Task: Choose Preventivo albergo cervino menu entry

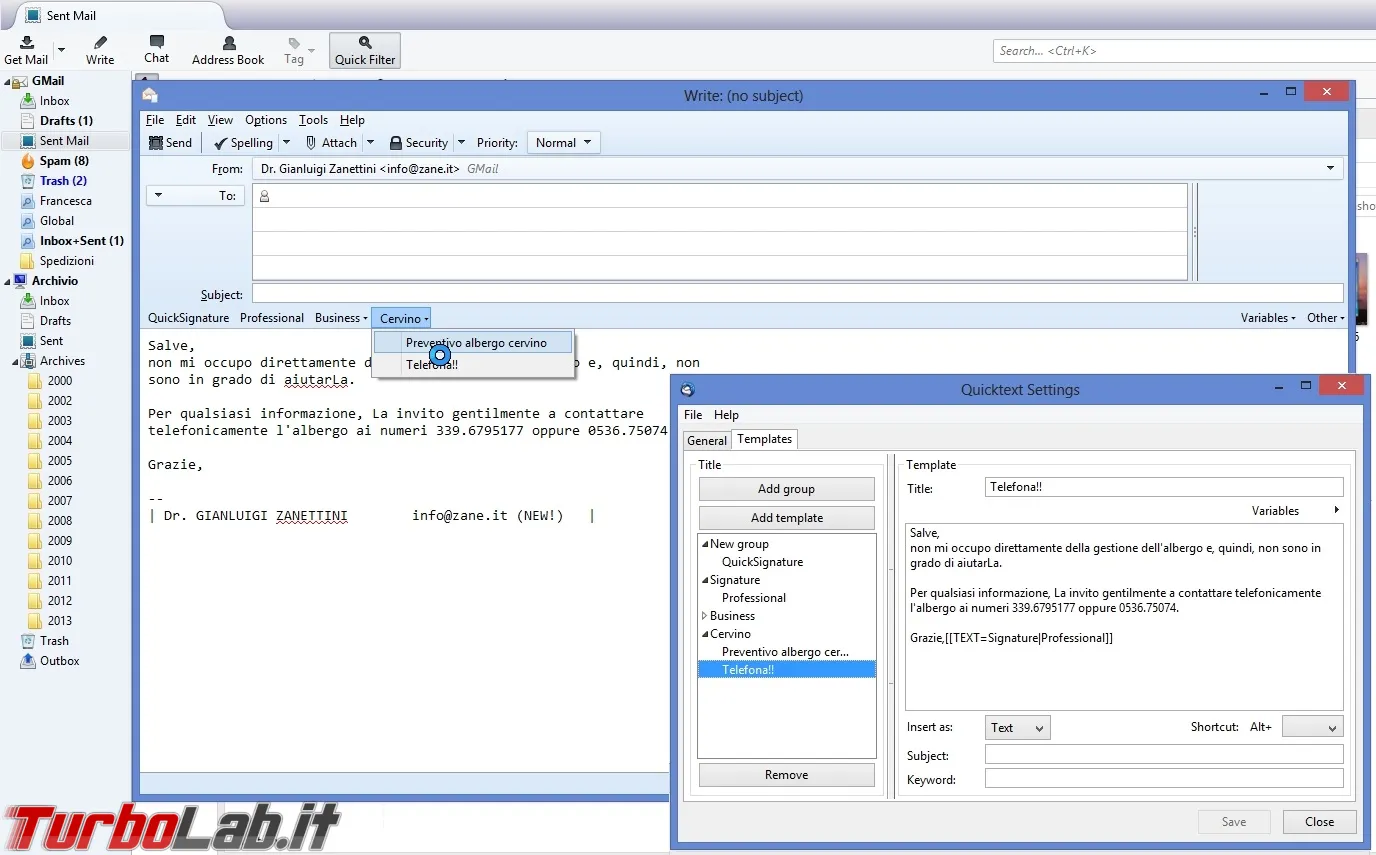Action: point(474,343)
